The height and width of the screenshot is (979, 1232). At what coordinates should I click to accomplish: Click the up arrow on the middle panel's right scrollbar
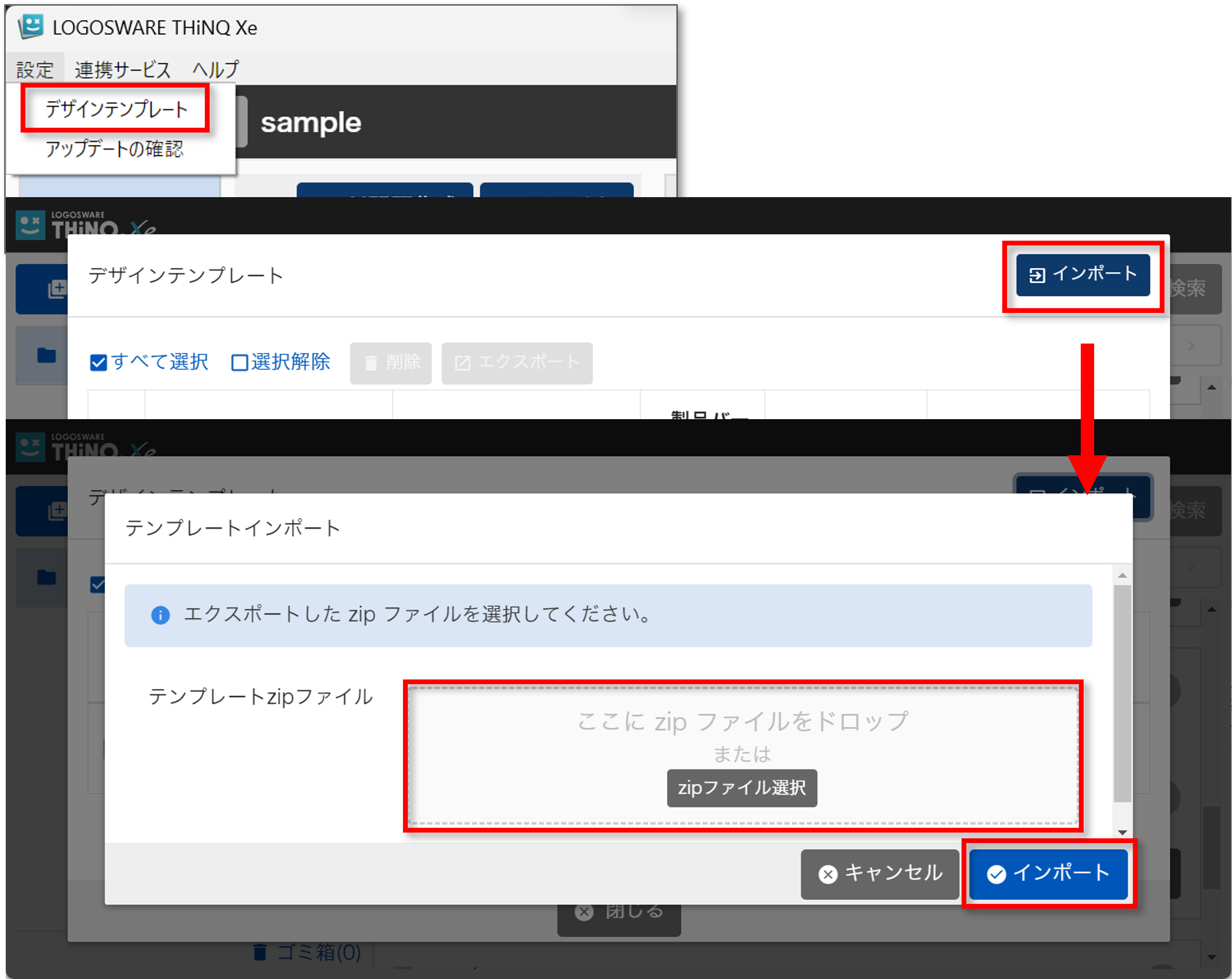pyautogui.click(x=1211, y=387)
